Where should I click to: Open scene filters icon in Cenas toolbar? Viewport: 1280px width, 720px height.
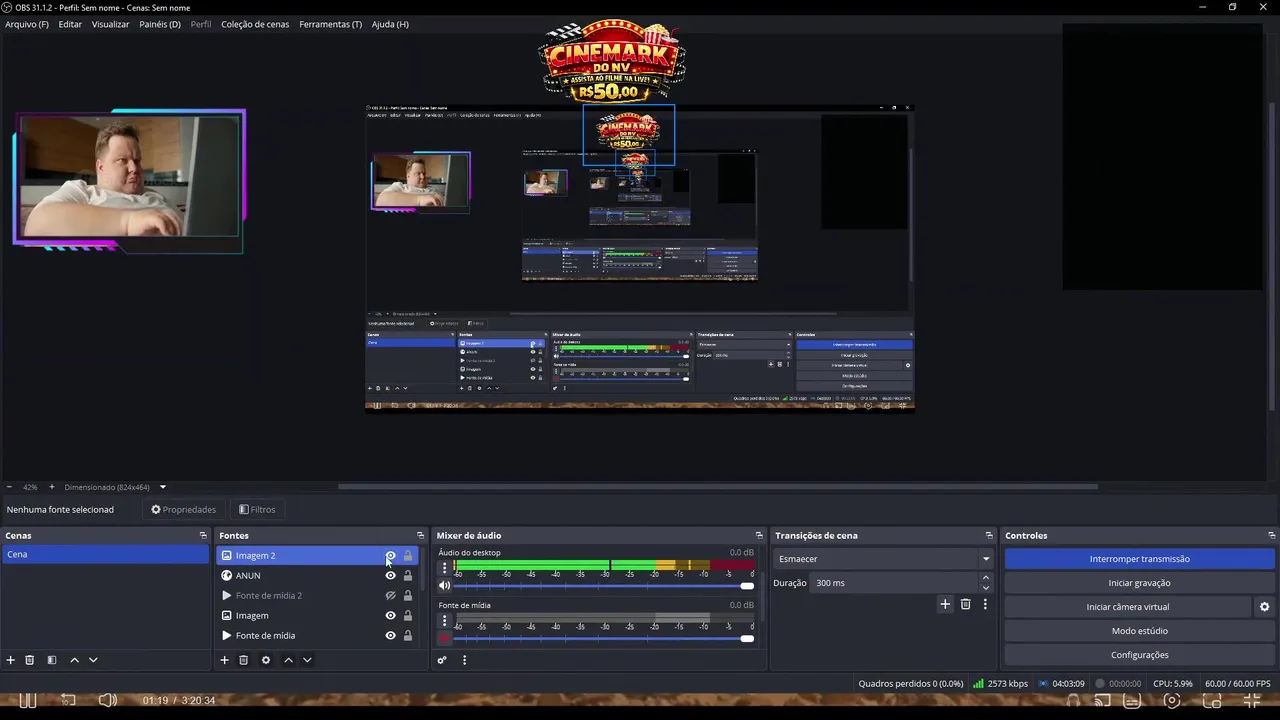[52, 660]
